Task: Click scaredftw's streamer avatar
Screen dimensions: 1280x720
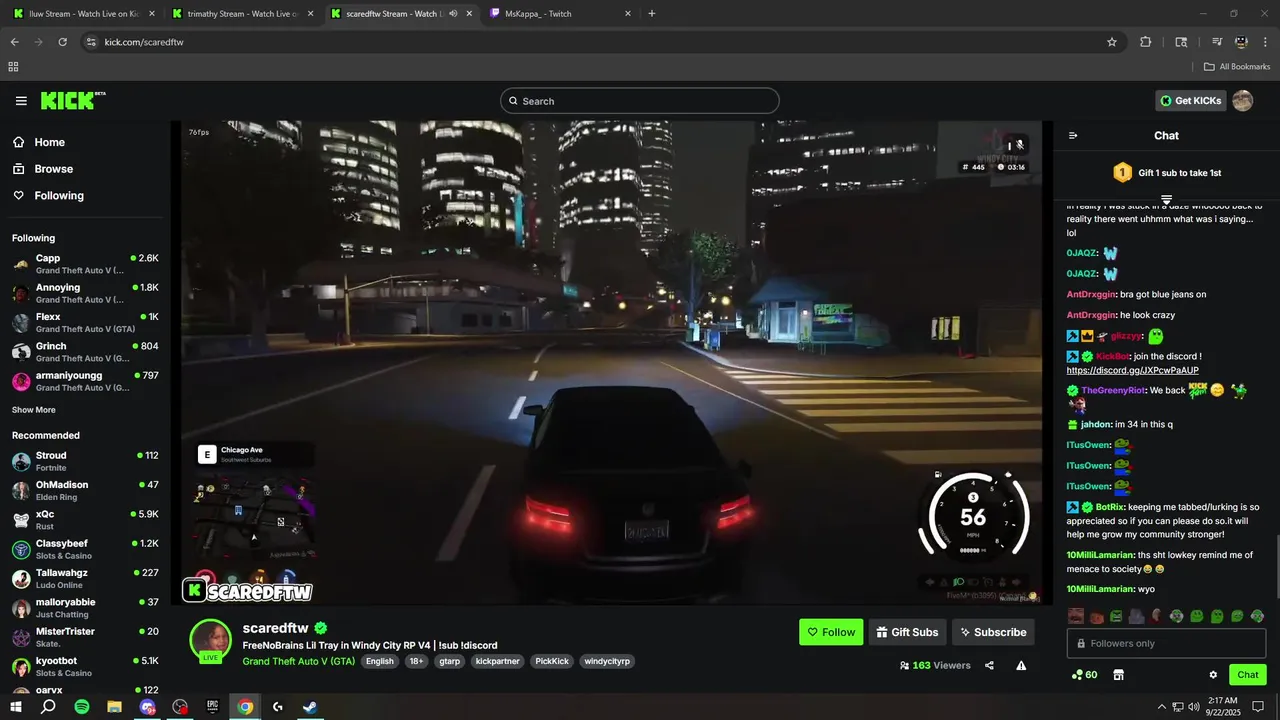Action: click(211, 640)
